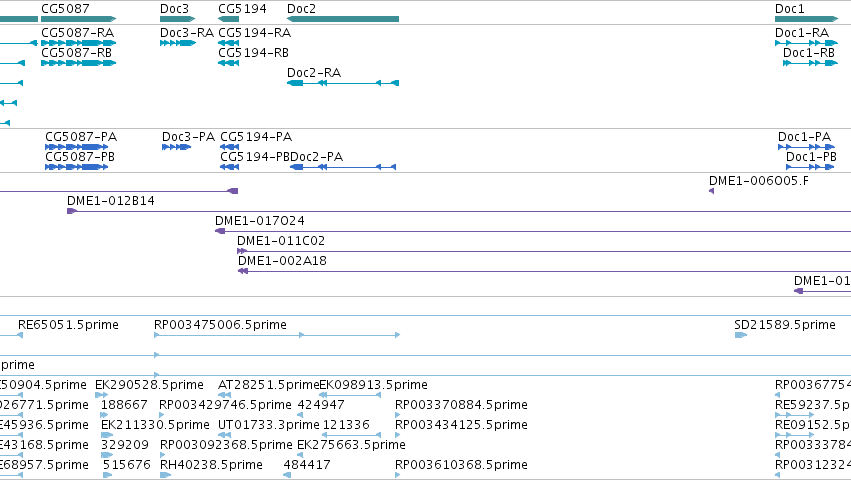Click the SD21589.5prime EST arrow
This screenshot has height=480, width=851.
point(741,335)
